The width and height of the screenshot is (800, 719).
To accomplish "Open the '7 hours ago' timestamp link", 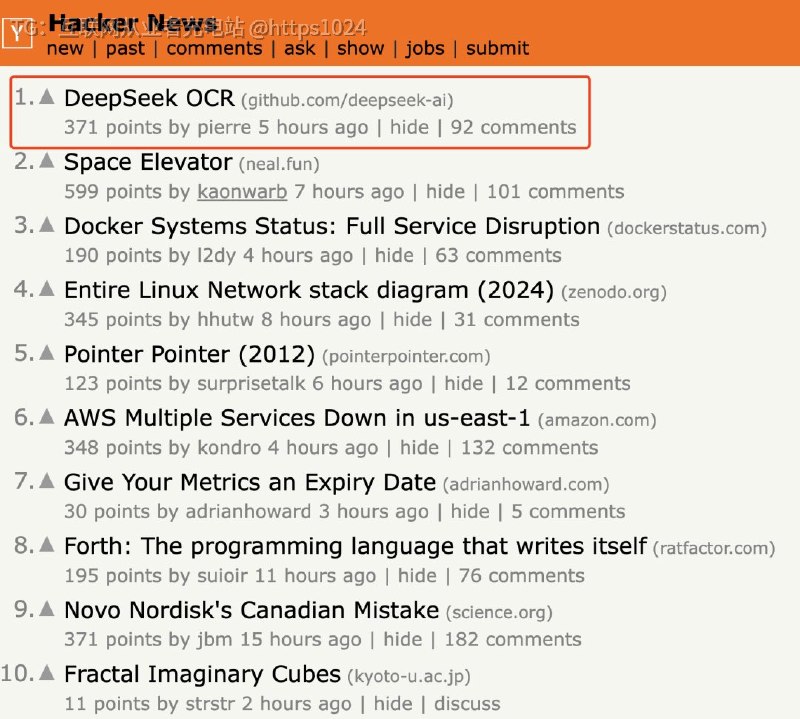I will pos(349,192).
